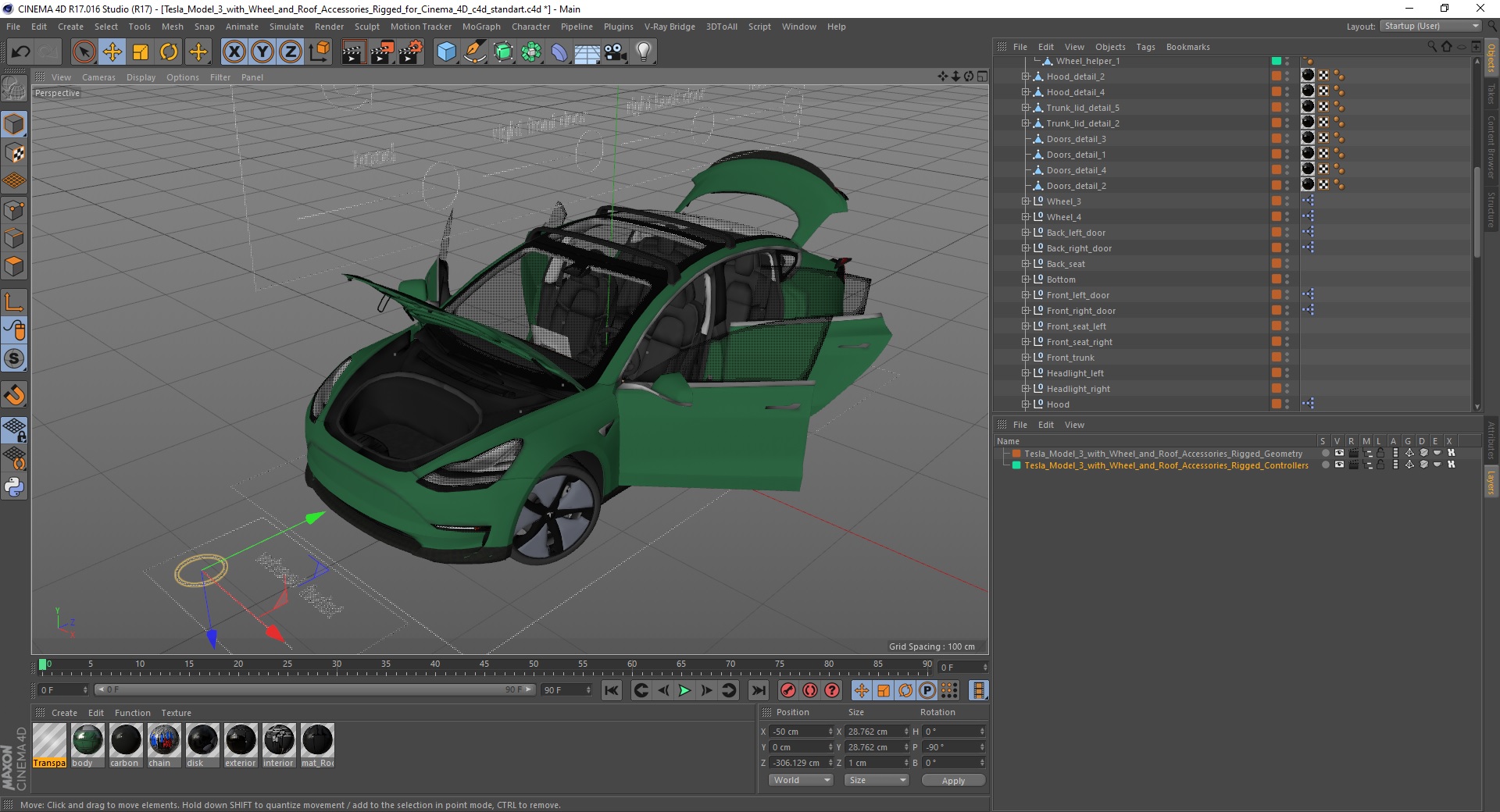Play the animation forward
This screenshot has width=1500, height=812.
pyautogui.click(x=684, y=690)
